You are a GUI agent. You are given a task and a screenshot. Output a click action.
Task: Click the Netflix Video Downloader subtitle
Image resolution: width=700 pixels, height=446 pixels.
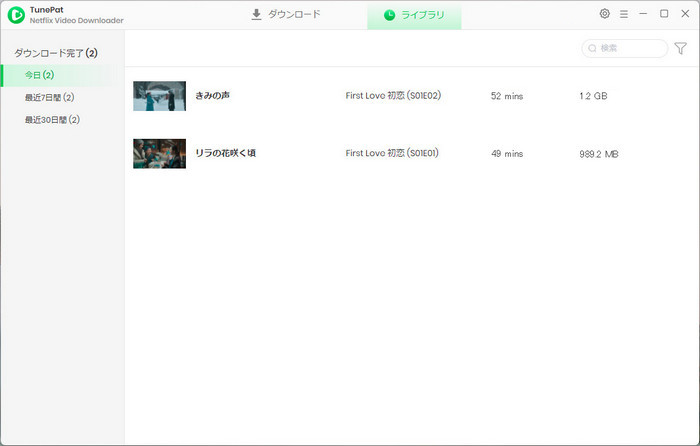[77, 21]
